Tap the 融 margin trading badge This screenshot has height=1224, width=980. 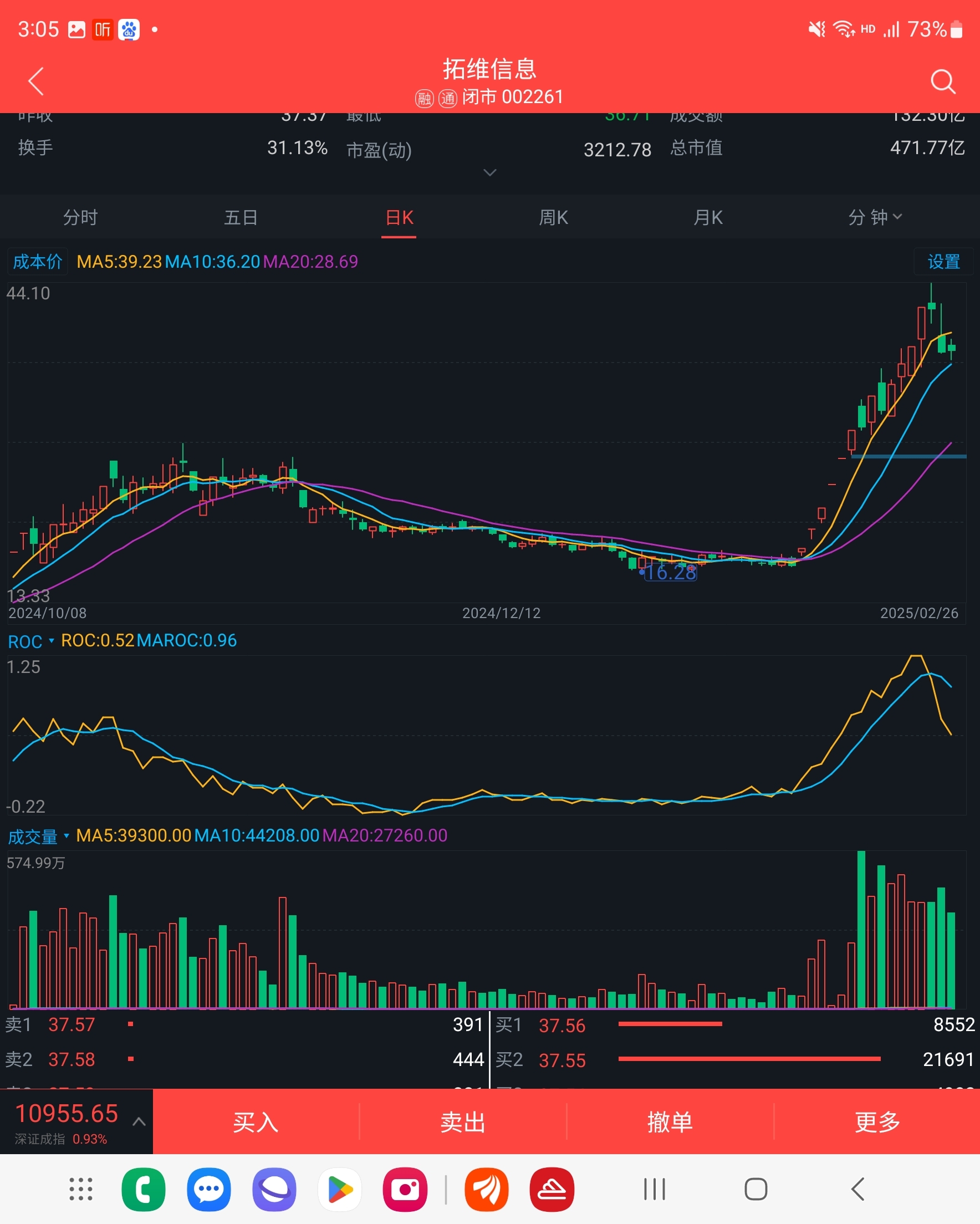[424, 98]
